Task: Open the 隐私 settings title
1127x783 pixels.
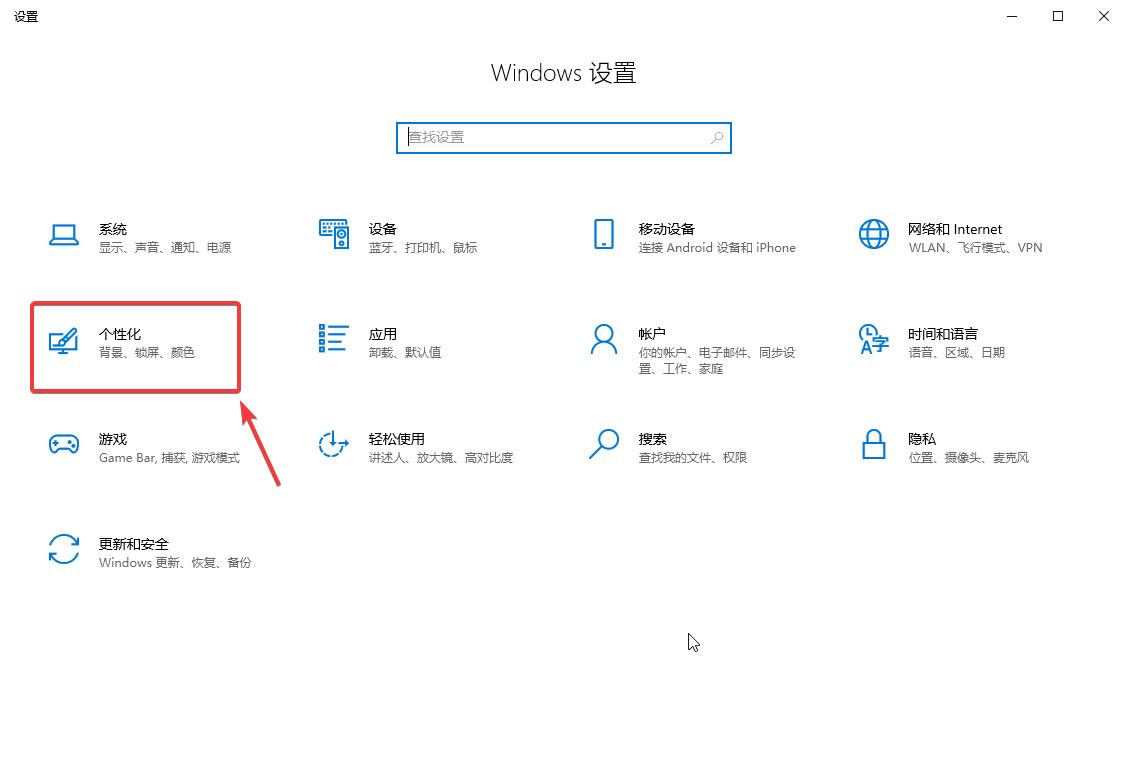Action: tap(922, 439)
